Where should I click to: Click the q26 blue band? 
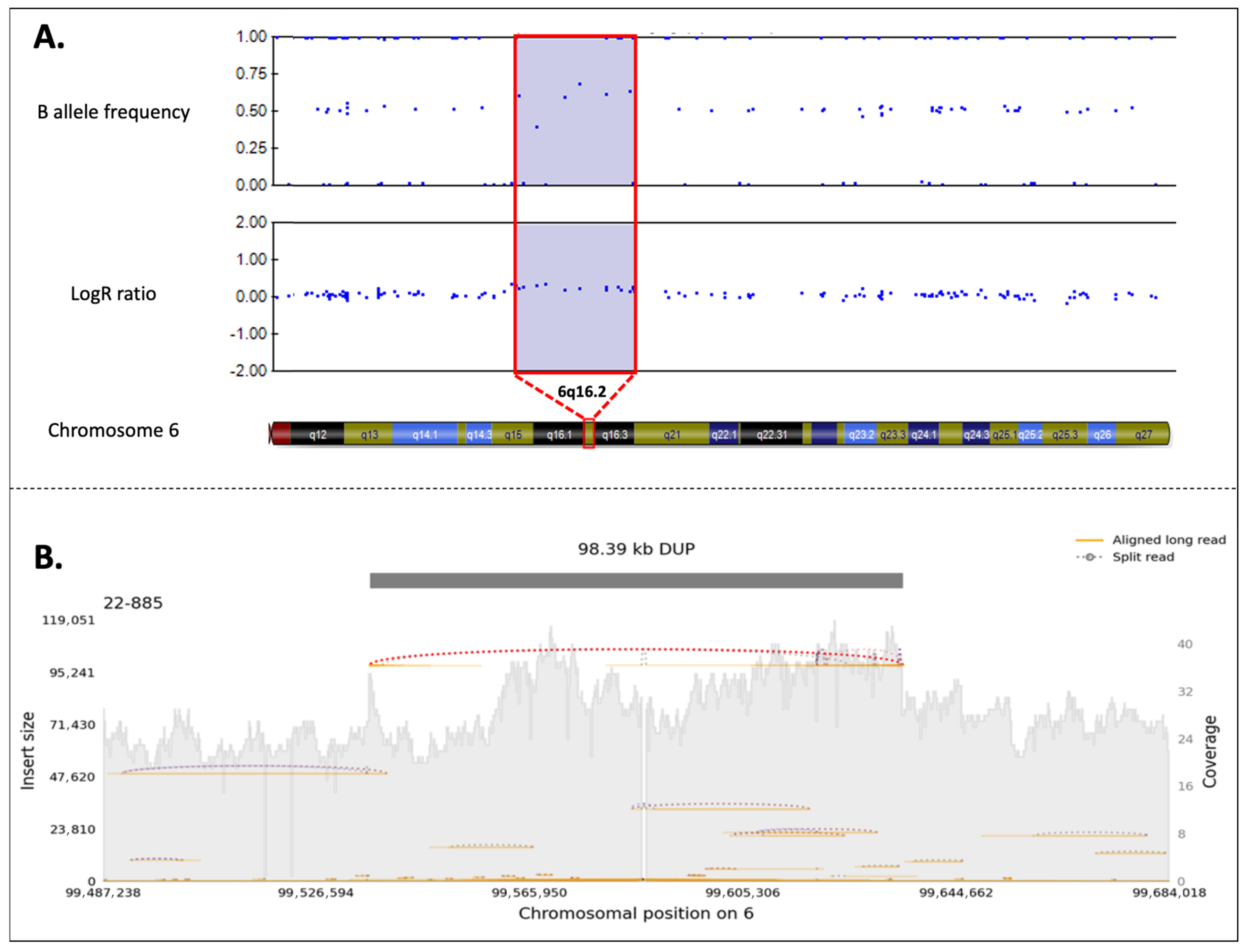click(1102, 435)
